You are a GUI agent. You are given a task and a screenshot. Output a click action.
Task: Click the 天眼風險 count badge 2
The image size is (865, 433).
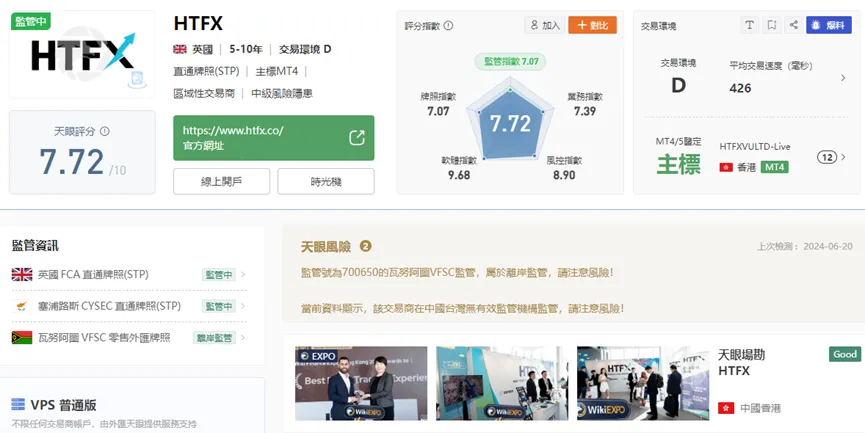click(x=365, y=246)
